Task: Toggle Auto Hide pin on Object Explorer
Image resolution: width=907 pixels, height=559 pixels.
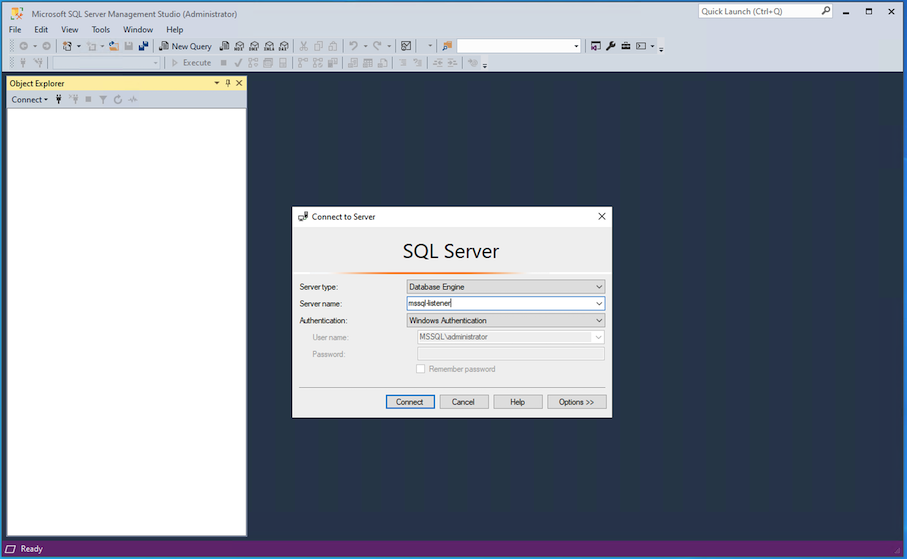Action: point(228,83)
